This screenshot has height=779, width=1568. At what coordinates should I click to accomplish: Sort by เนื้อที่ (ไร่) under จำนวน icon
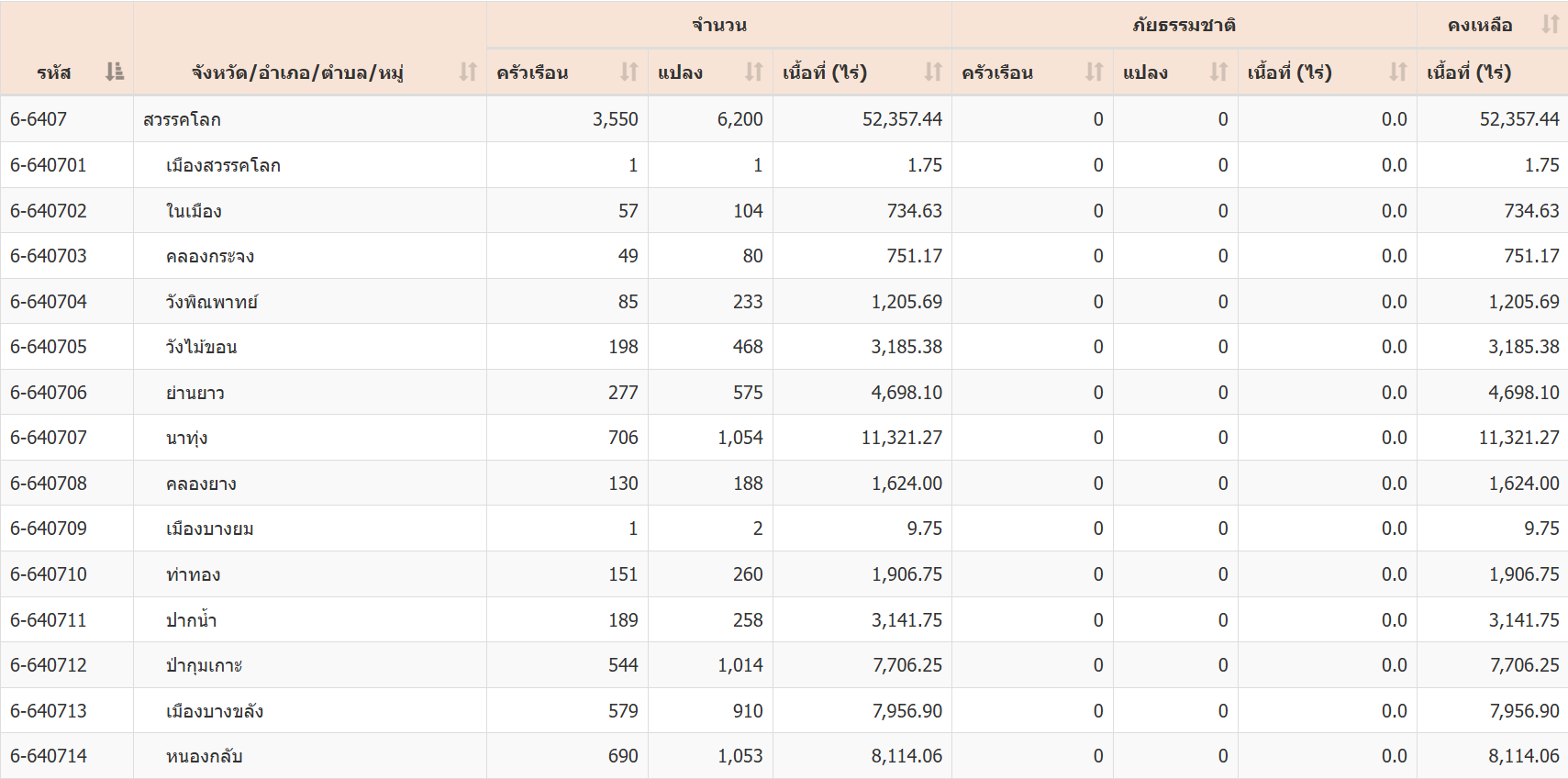tap(933, 72)
